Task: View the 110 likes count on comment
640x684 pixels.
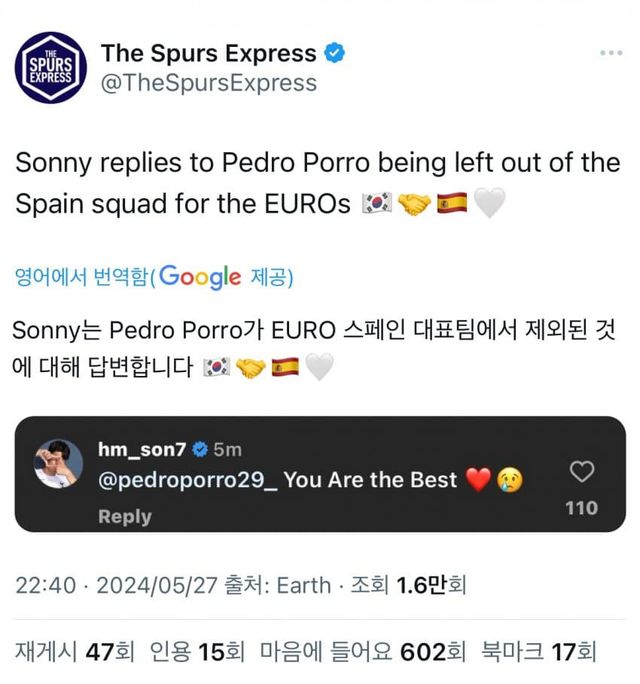Action: click(x=581, y=508)
